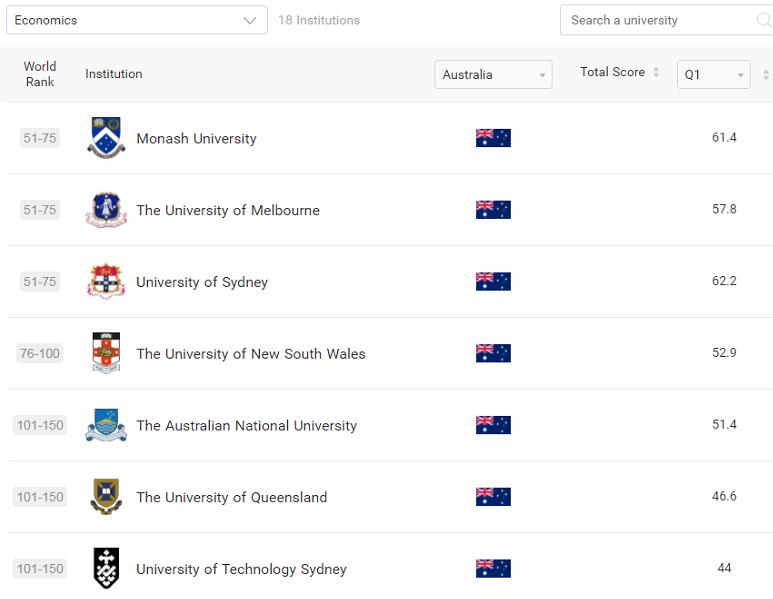Sort by Total Score column

pos(619,72)
